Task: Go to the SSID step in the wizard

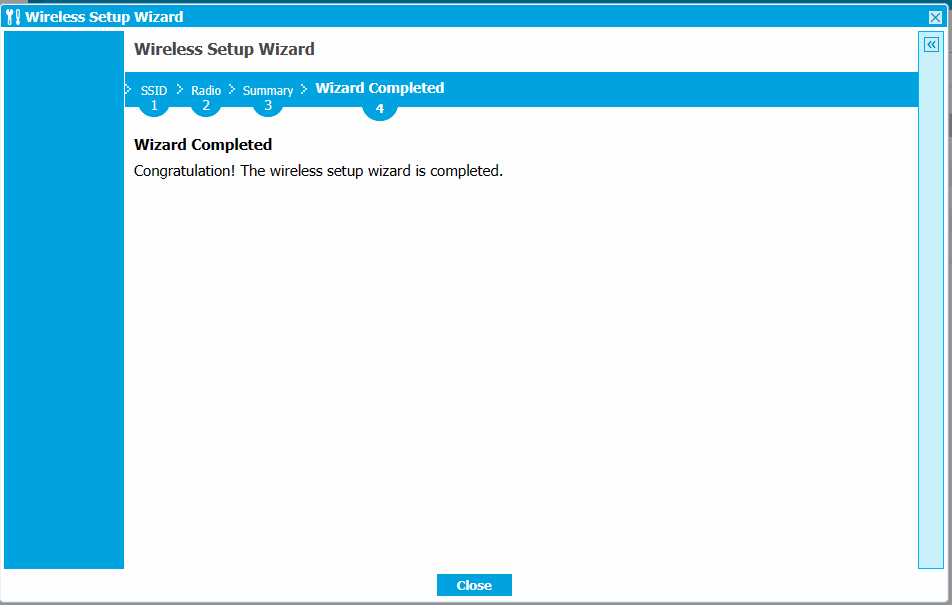Action: pyautogui.click(x=154, y=91)
